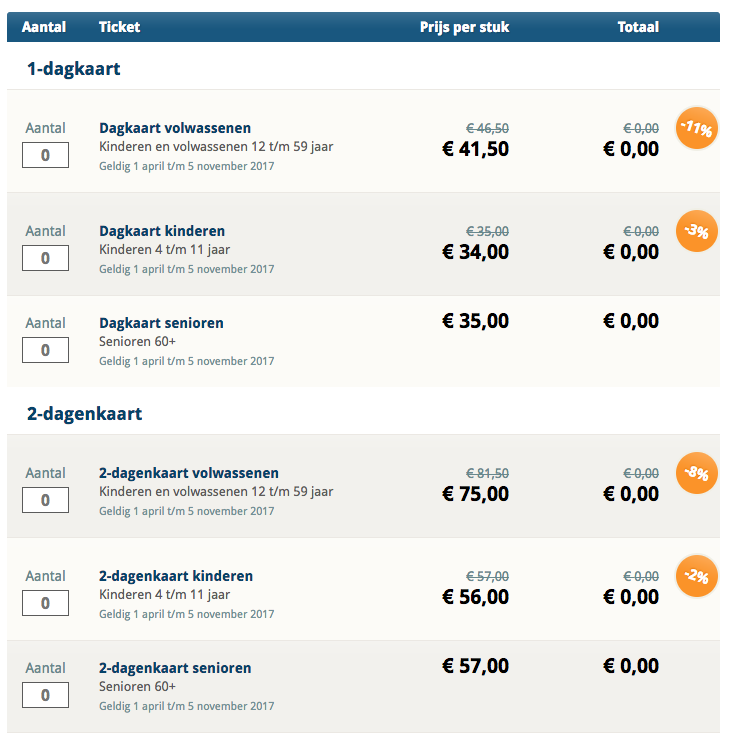Image resolution: width=731 pixels, height=744 pixels.
Task: Open the 2-dagenkaart volwassenen ticket title
Action: (189, 473)
